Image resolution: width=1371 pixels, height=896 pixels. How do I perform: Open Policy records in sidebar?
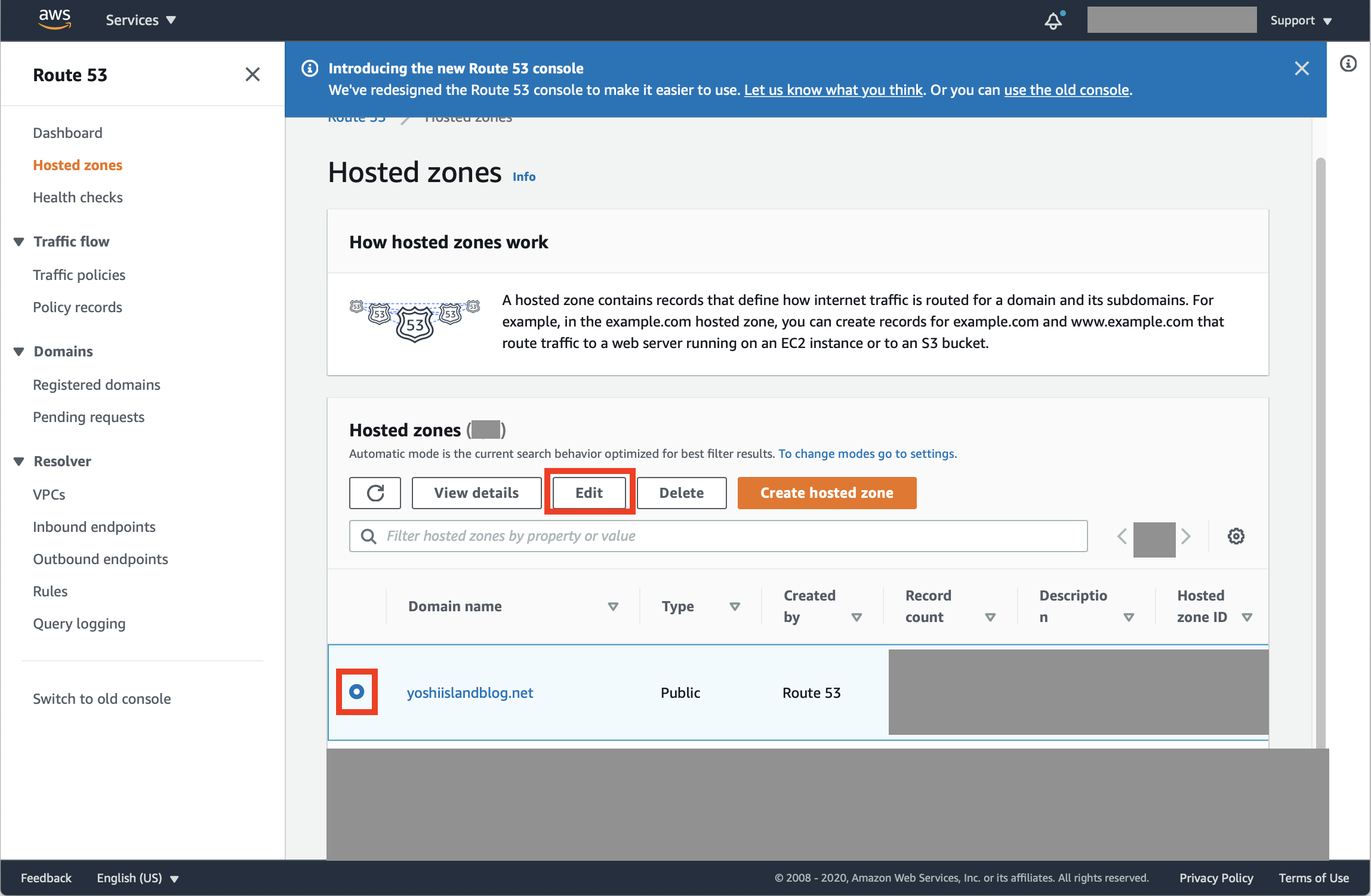pyautogui.click(x=77, y=307)
